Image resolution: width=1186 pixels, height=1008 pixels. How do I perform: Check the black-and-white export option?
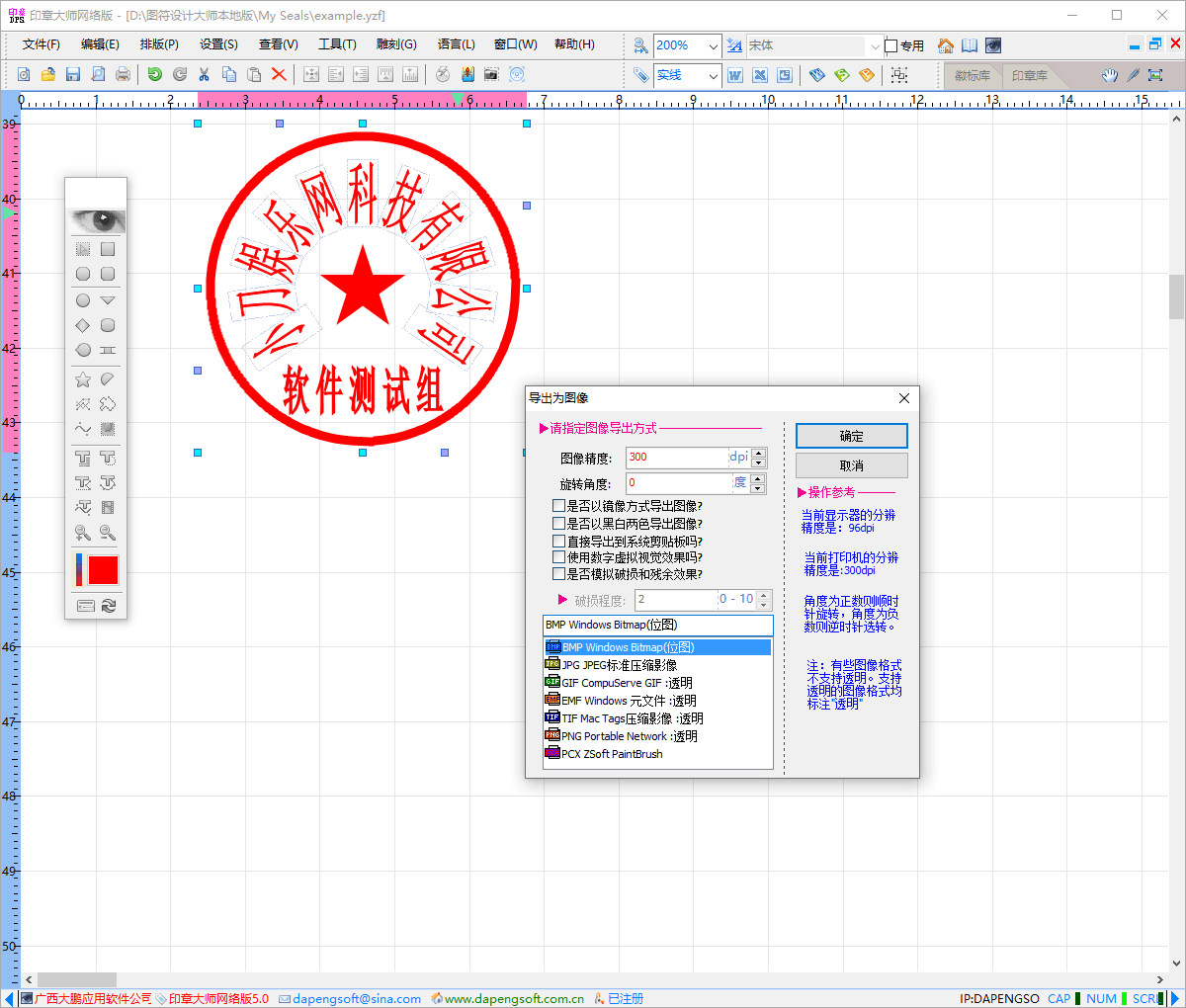(x=559, y=524)
